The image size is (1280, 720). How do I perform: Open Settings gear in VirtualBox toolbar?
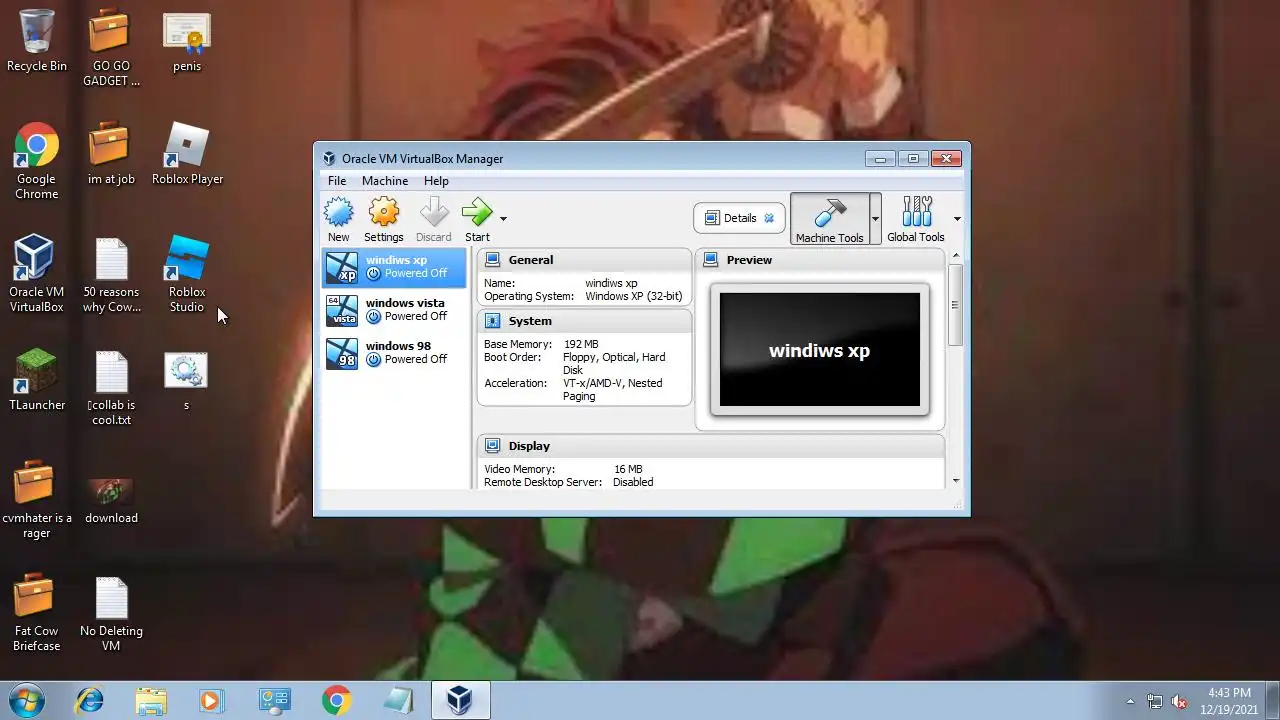tap(384, 212)
